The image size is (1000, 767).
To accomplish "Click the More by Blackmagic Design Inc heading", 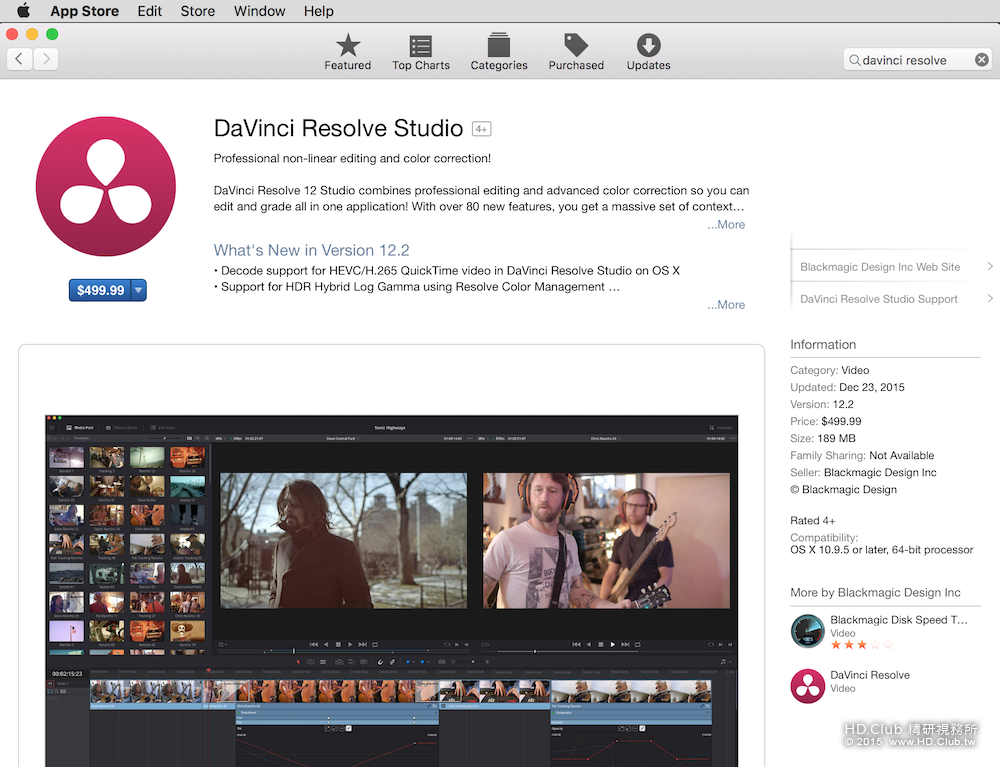I will 875,592.
